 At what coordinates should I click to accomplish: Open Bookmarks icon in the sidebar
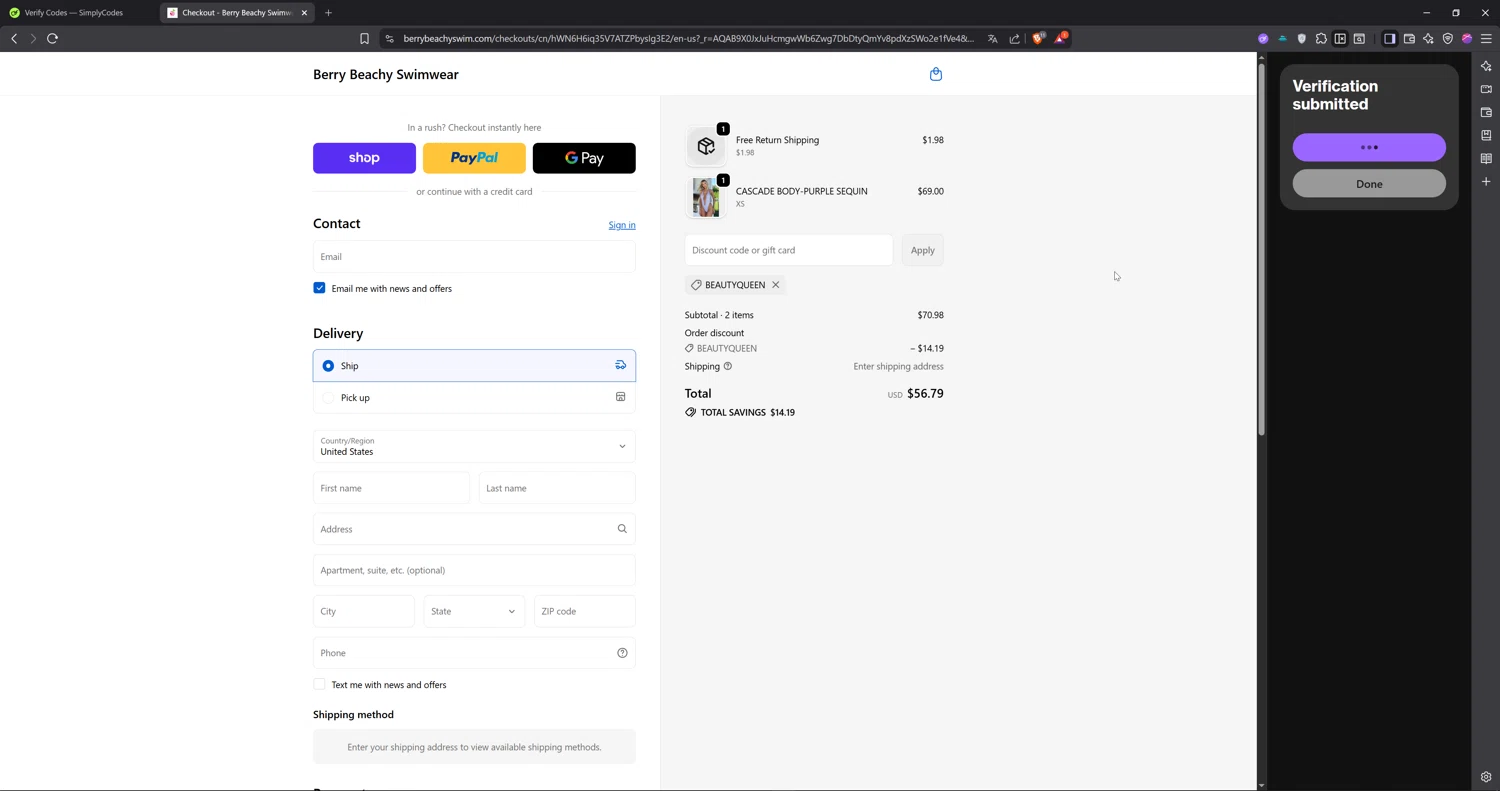tap(1486, 135)
